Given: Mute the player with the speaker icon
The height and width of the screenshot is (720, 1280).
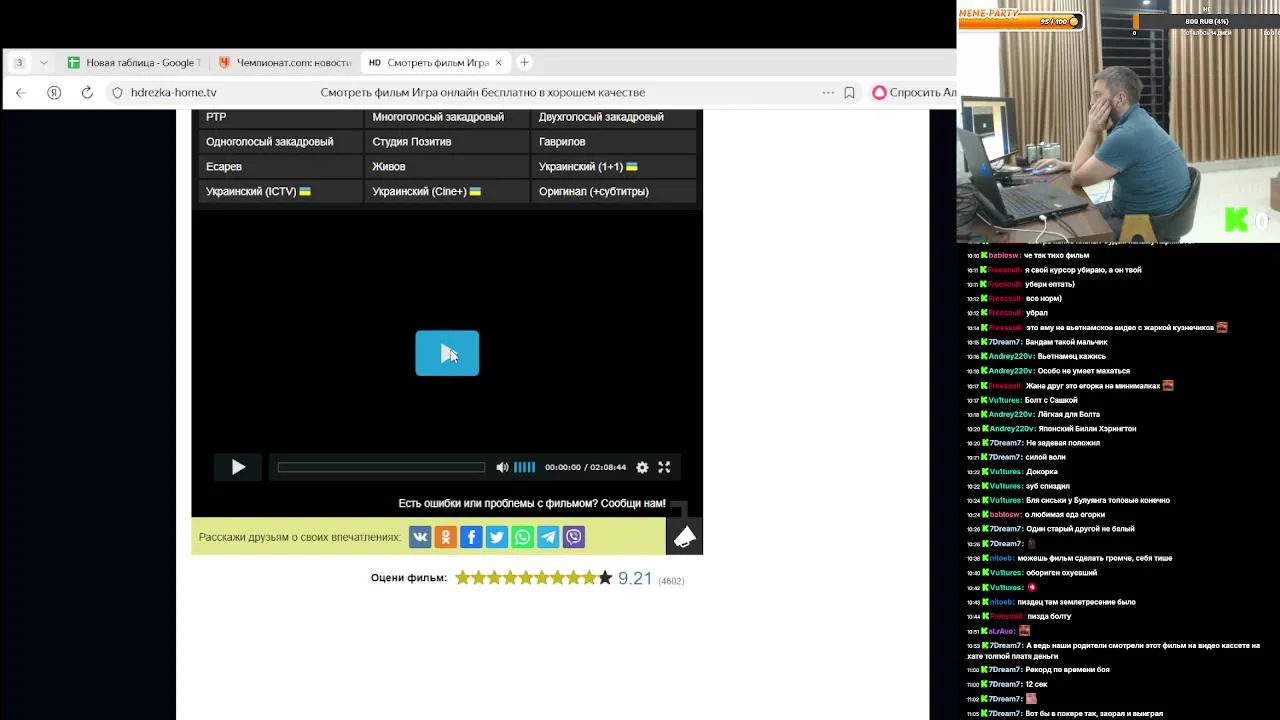Looking at the screenshot, I should [502, 467].
